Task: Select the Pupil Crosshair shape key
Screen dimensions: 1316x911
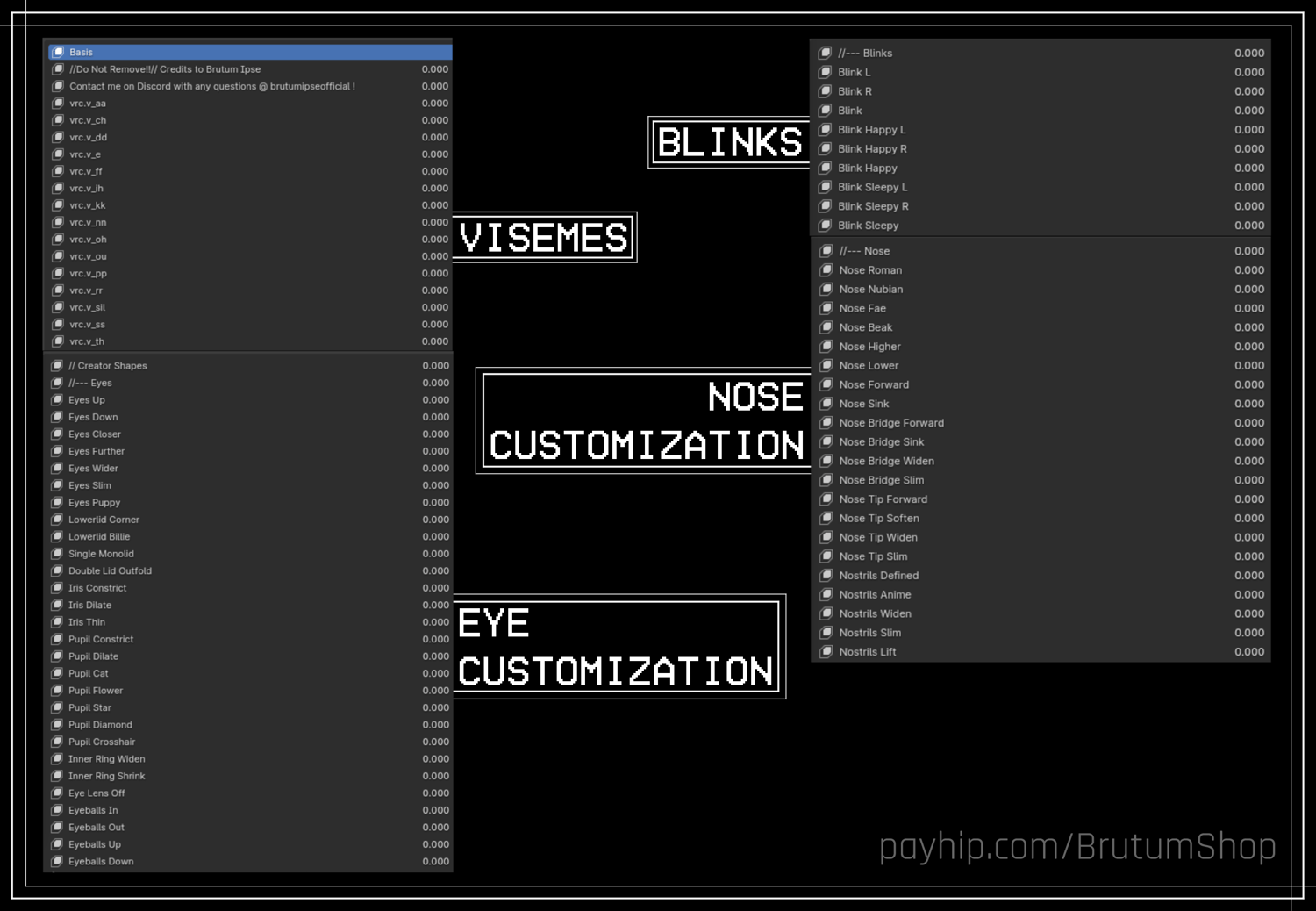Action: pos(248,742)
